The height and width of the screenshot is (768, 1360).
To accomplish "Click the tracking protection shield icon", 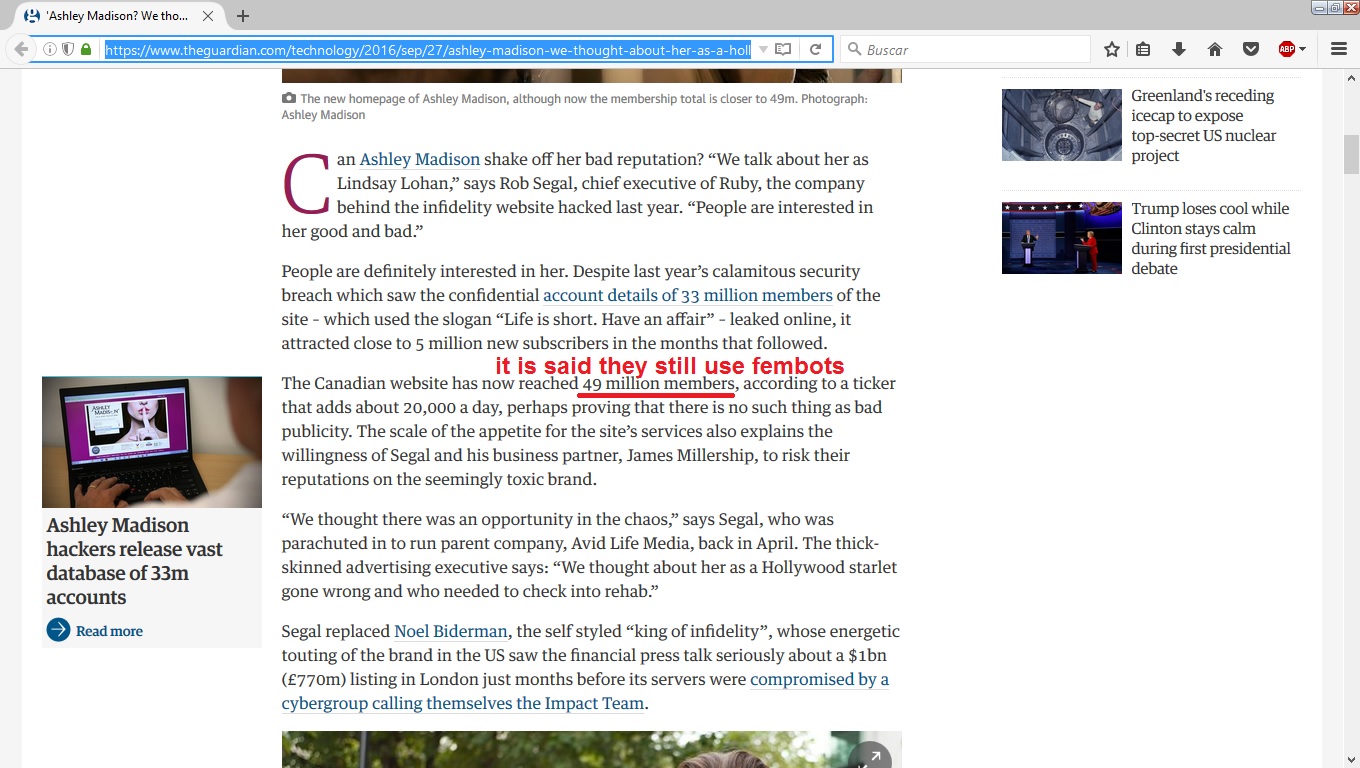I will (68, 49).
